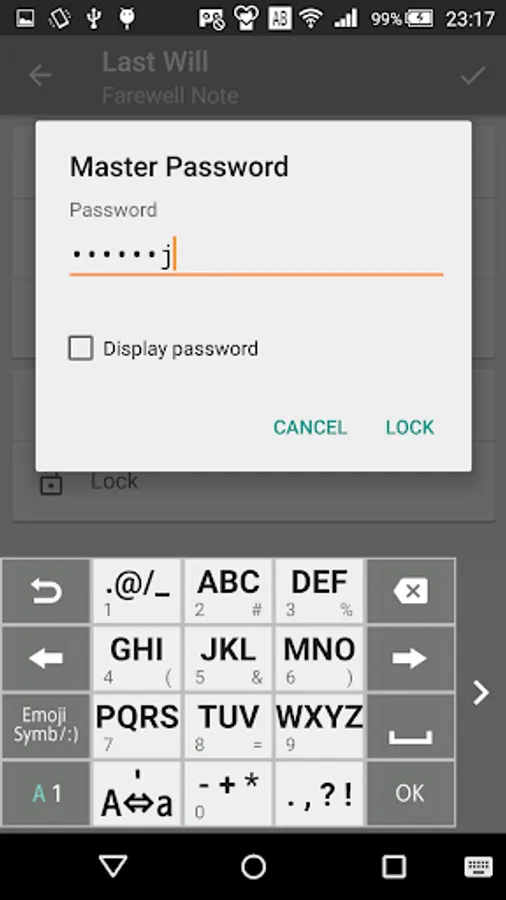Tap the back triangle navigation button
Image resolution: width=506 pixels, height=900 pixels.
click(112, 867)
